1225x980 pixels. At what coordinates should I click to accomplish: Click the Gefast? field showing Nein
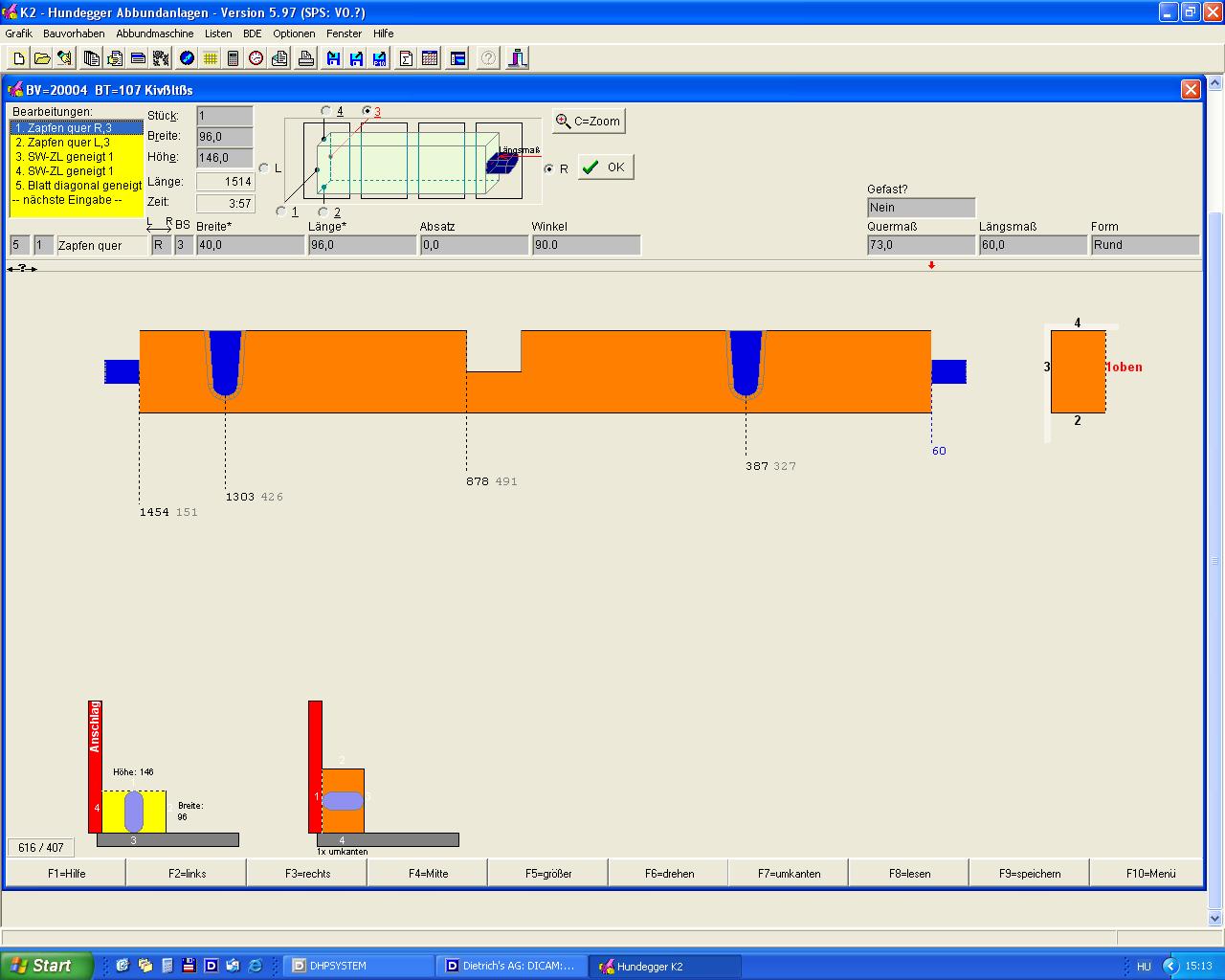(922, 208)
